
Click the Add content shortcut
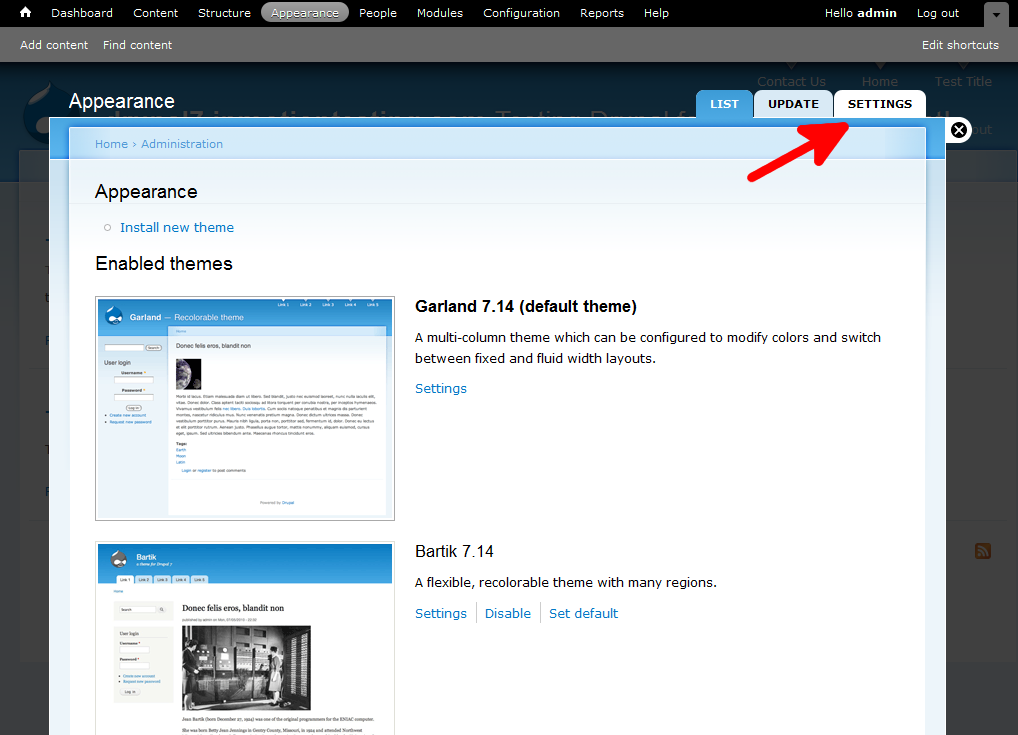[x=54, y=45]
